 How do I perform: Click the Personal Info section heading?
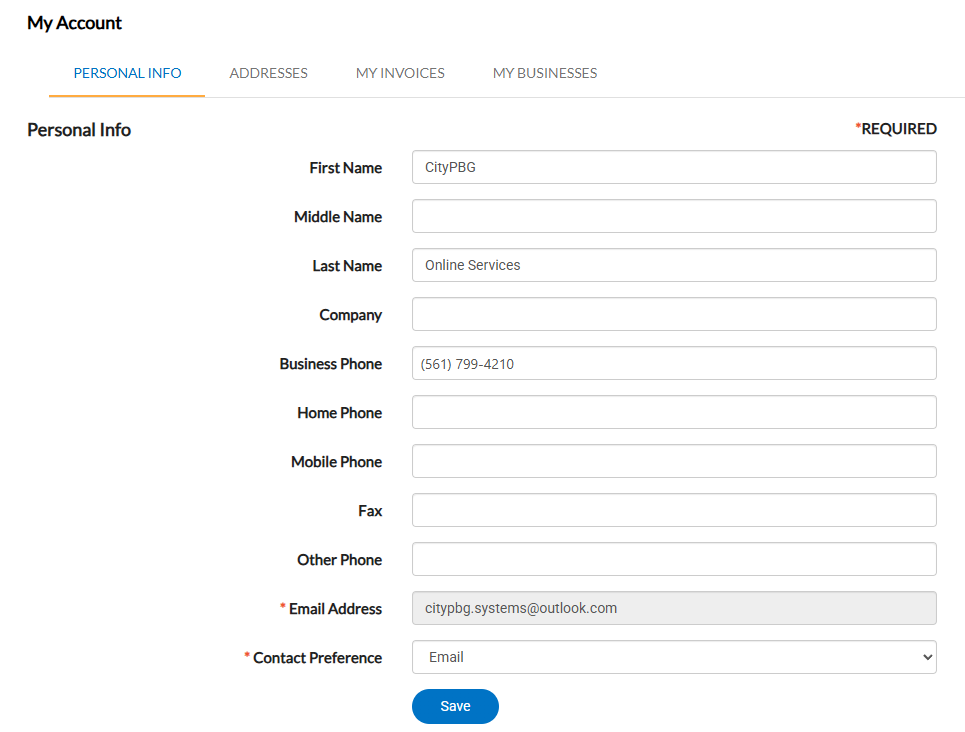[x=78, y=129]
